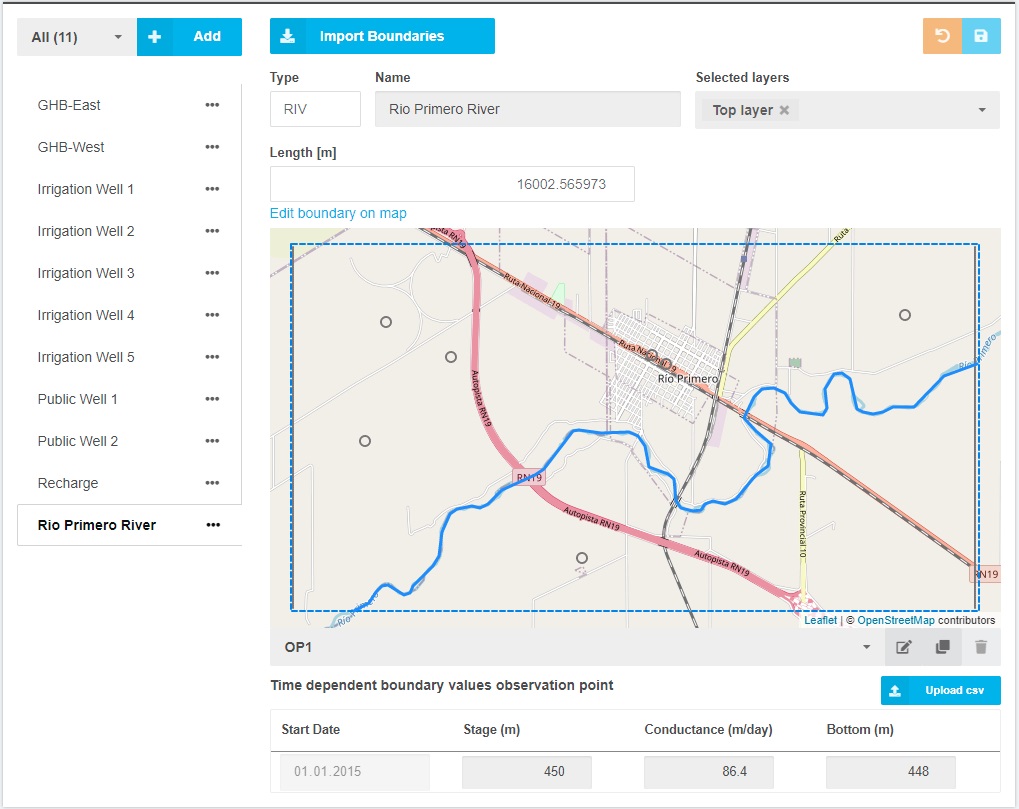This screenshot has height=809, width=1019.
Task: Select the Recharge boundary in sidebar
Action: [x=67, y=483]
